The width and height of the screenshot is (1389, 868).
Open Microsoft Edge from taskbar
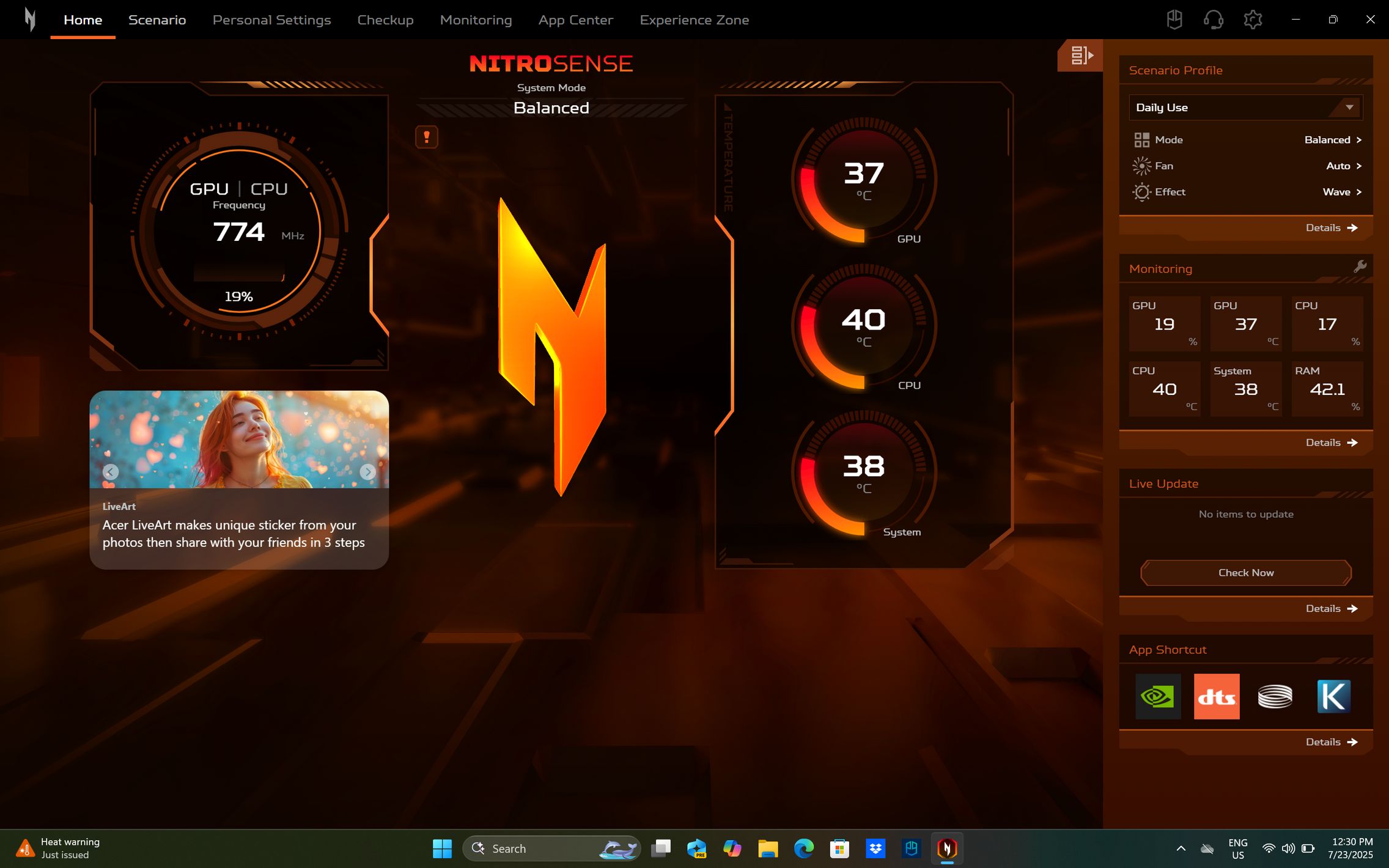[804, 848]
